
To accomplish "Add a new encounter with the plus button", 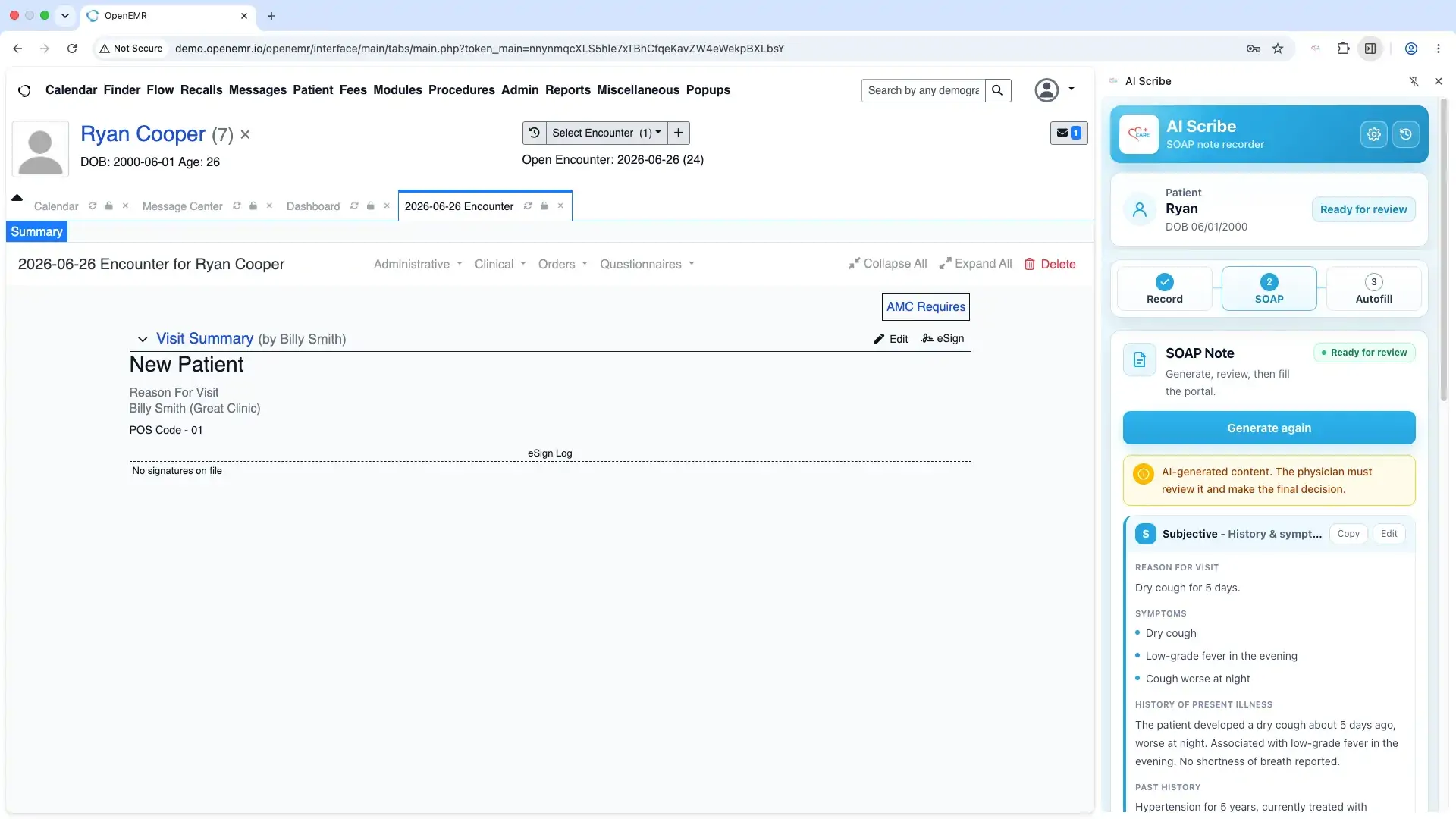I will coord(678,133).
